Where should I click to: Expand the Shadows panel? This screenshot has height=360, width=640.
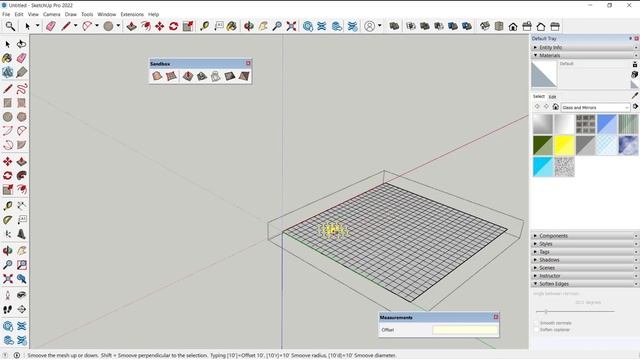point(584,260)
